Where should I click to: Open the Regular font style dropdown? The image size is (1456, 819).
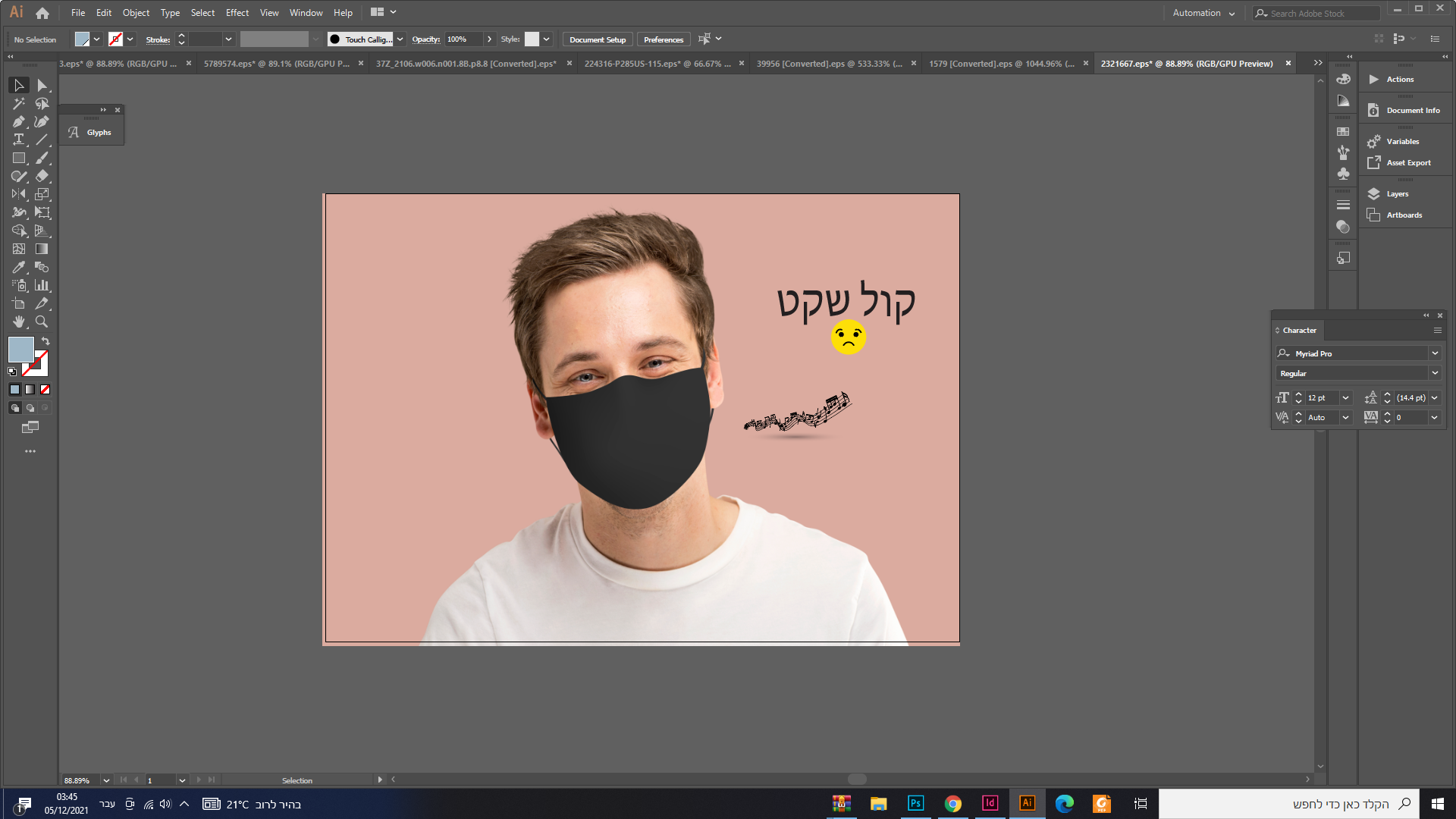point(1435,373)
